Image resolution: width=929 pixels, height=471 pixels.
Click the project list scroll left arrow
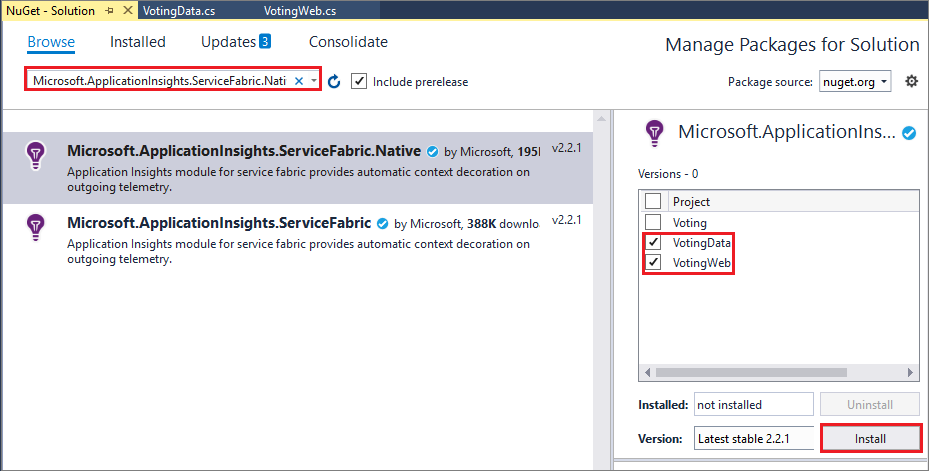pos(648,373)
